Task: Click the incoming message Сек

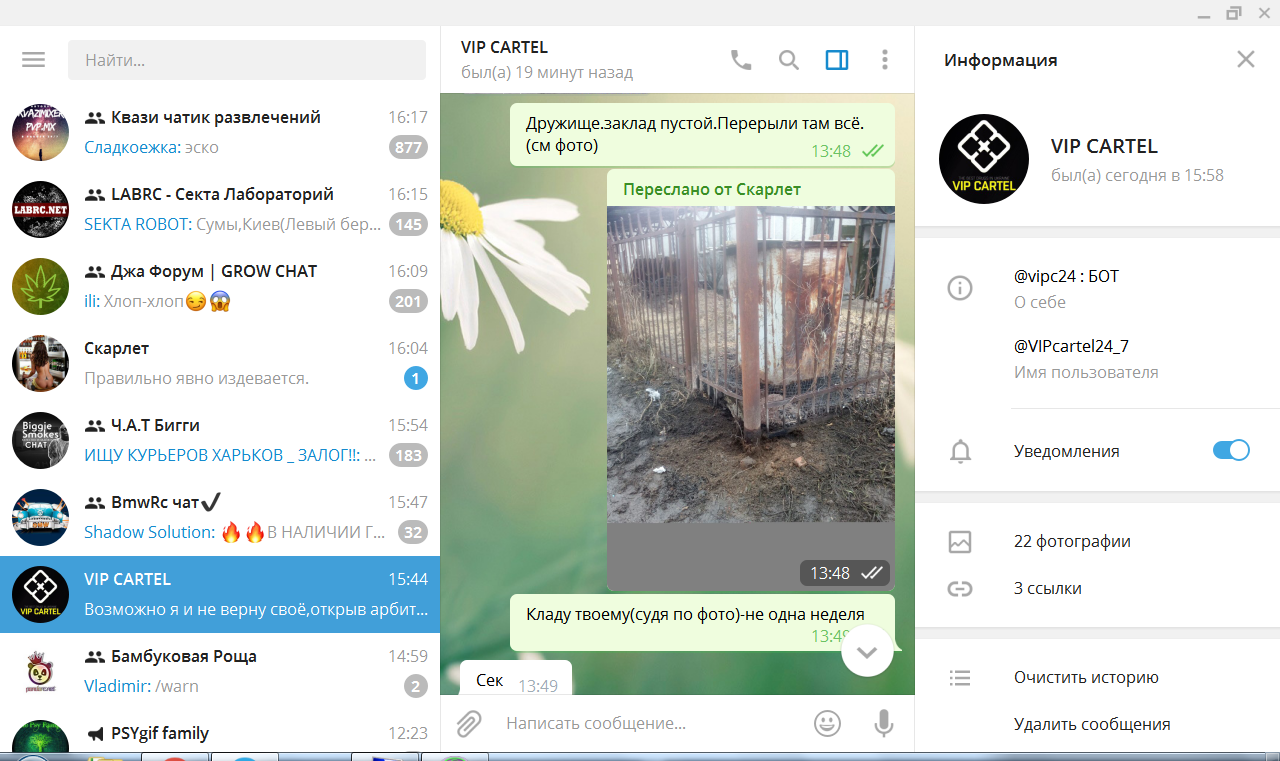Action: pyautogui.click(x=515, y=678)
